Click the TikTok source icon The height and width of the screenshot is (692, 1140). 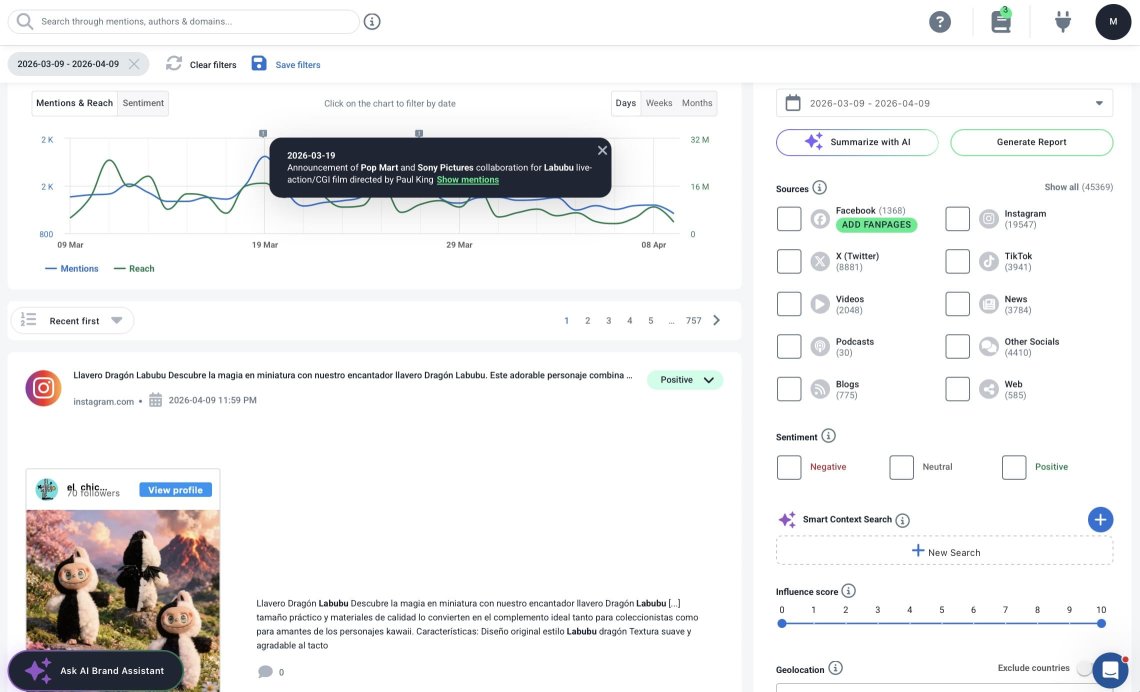[x=988, y=261]
